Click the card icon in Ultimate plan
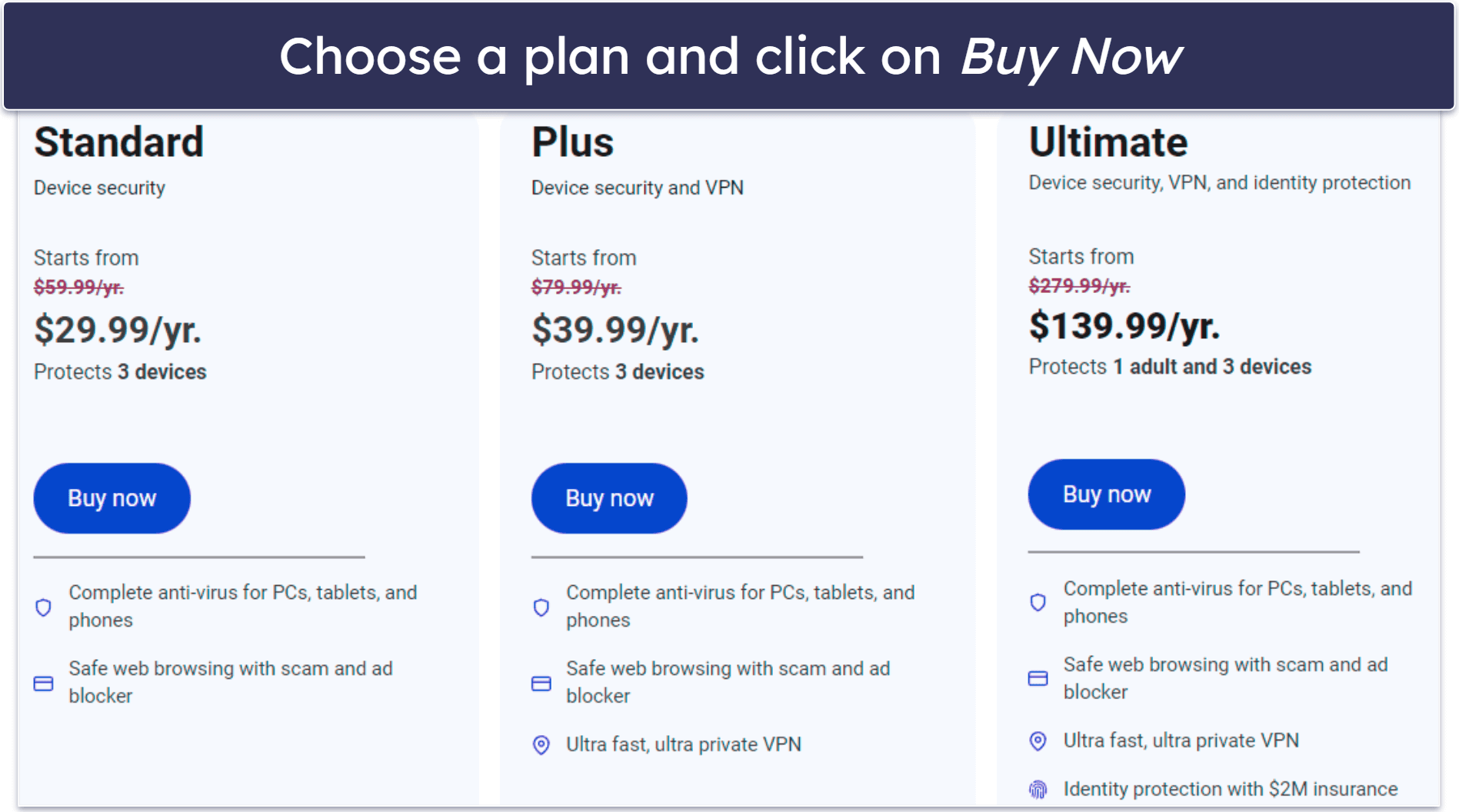 1038,678
